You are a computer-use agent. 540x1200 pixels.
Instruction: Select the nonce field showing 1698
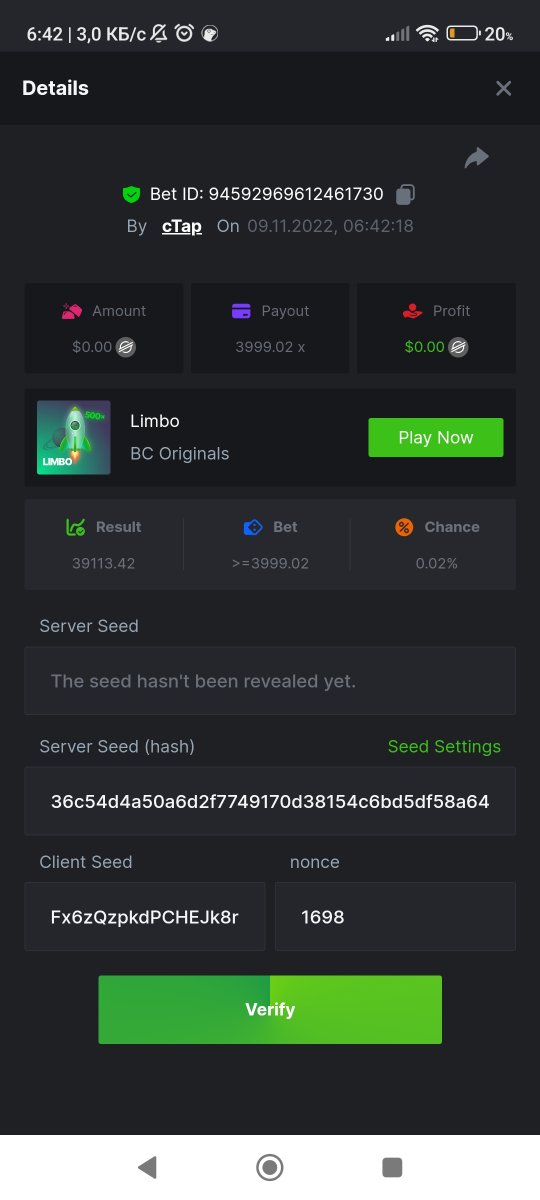coord(395,916)
